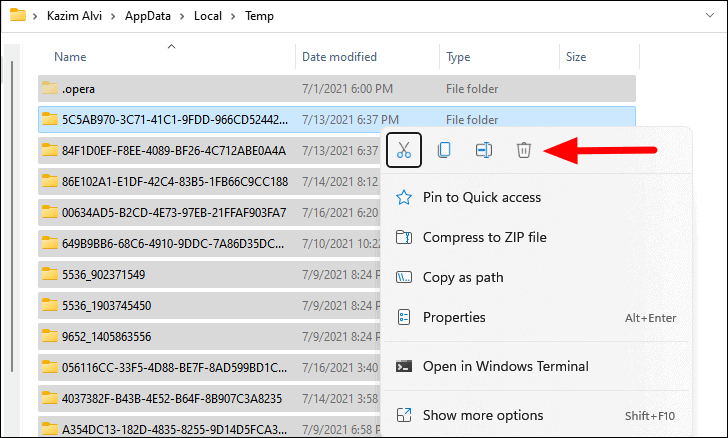Open Properties from context menu
The height and width of the screenshot is (438, 728).
point(454,317)
